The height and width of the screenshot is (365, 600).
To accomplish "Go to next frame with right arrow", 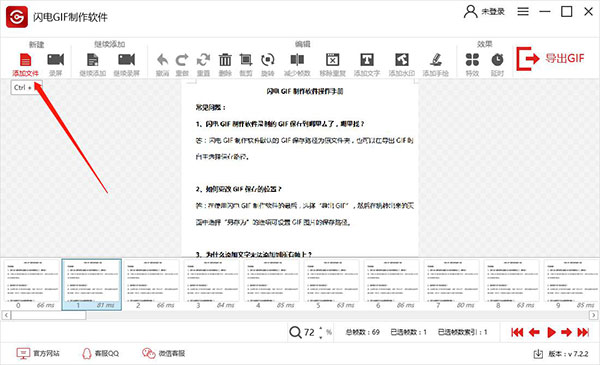I will [566, 332].
